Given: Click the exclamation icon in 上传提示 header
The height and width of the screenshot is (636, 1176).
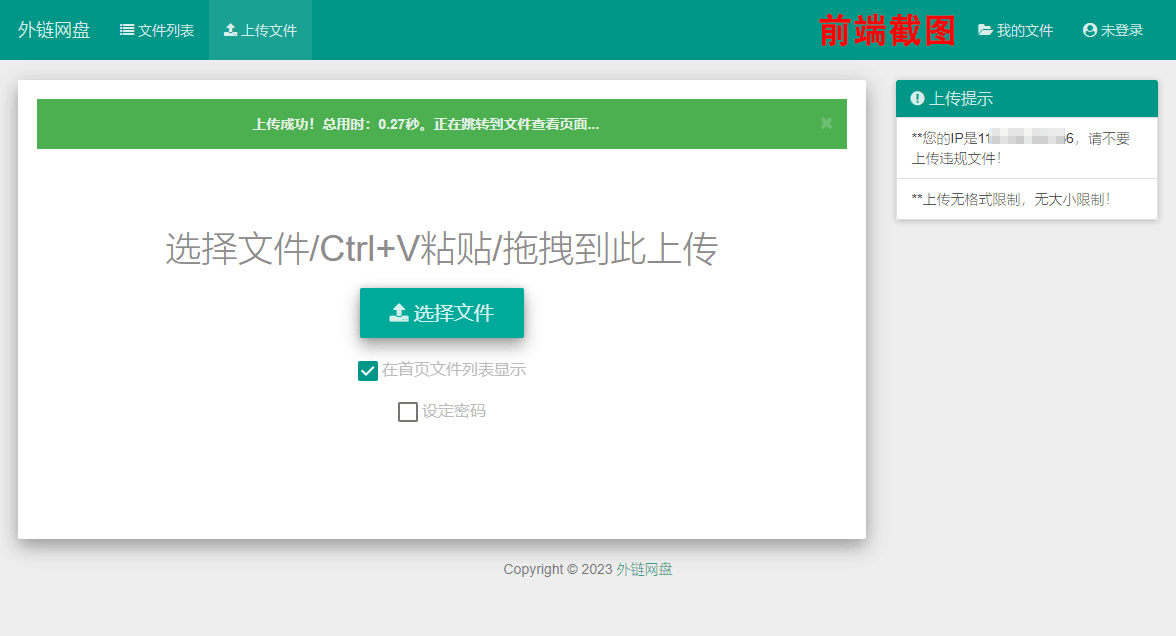Looking at the screenshot, I should pos(917,98).
